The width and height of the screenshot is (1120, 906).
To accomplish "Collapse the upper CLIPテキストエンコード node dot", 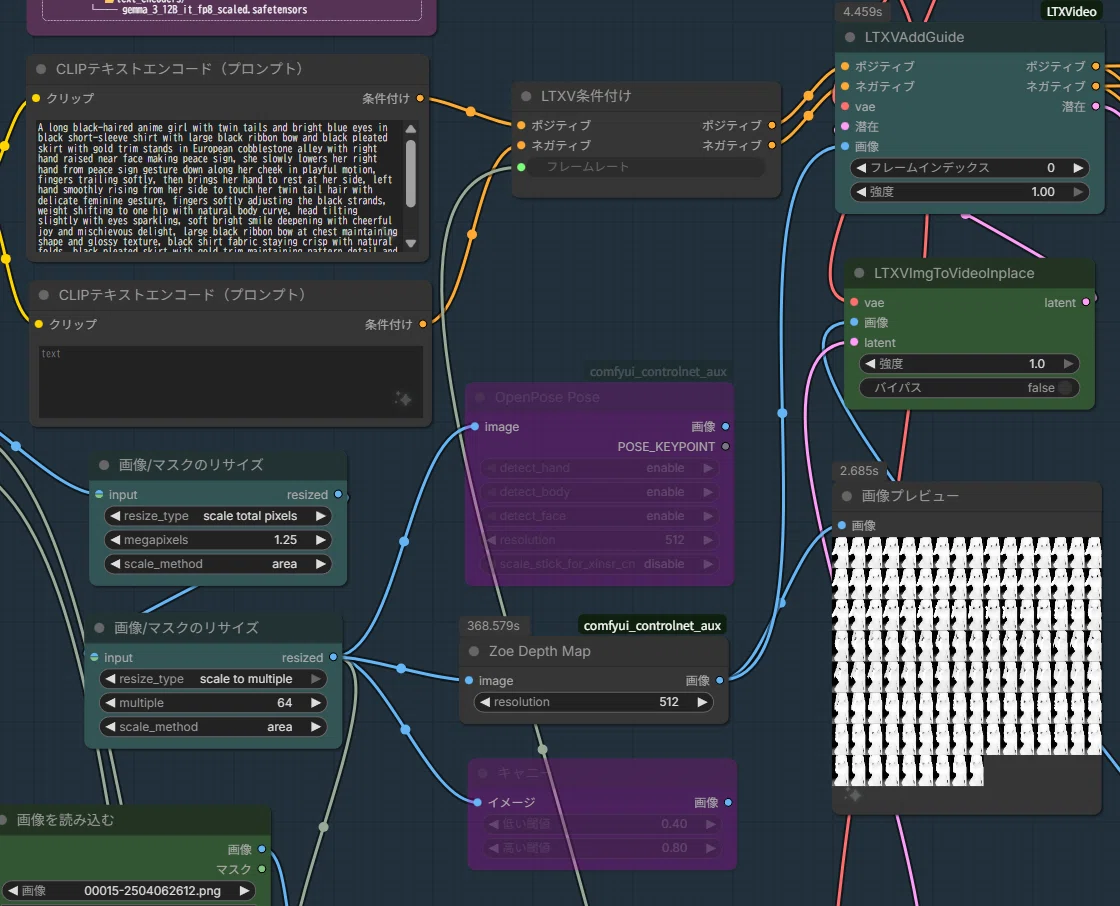I will coord(41,69).
